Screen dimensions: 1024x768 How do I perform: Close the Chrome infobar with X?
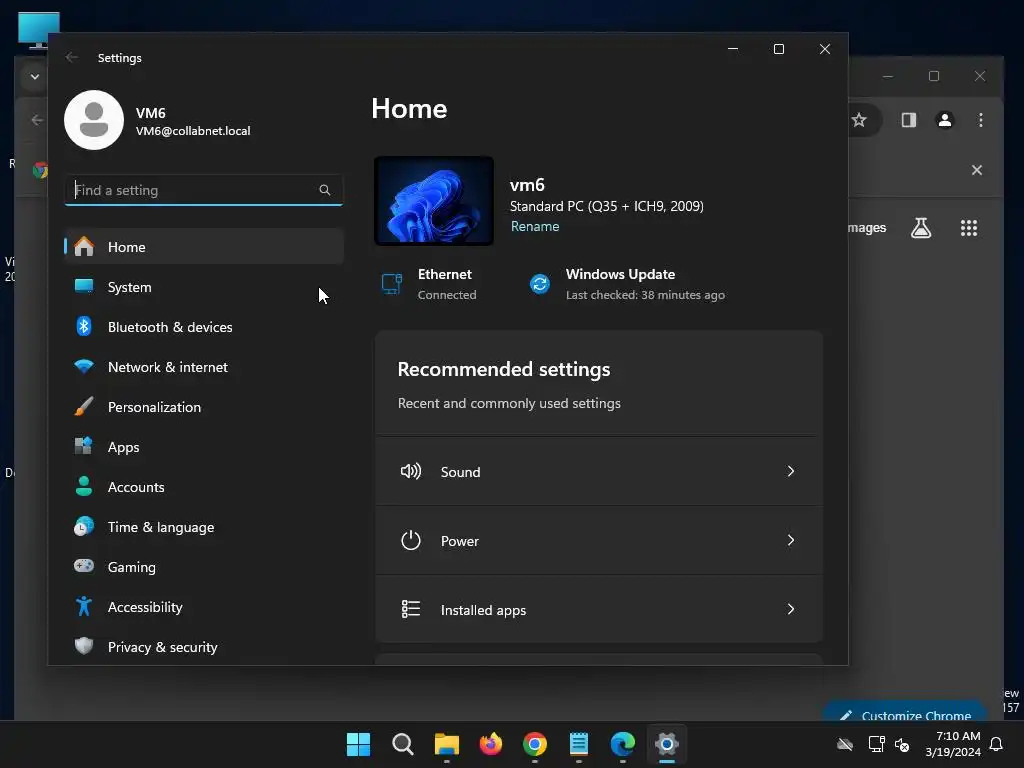(977, 170)
